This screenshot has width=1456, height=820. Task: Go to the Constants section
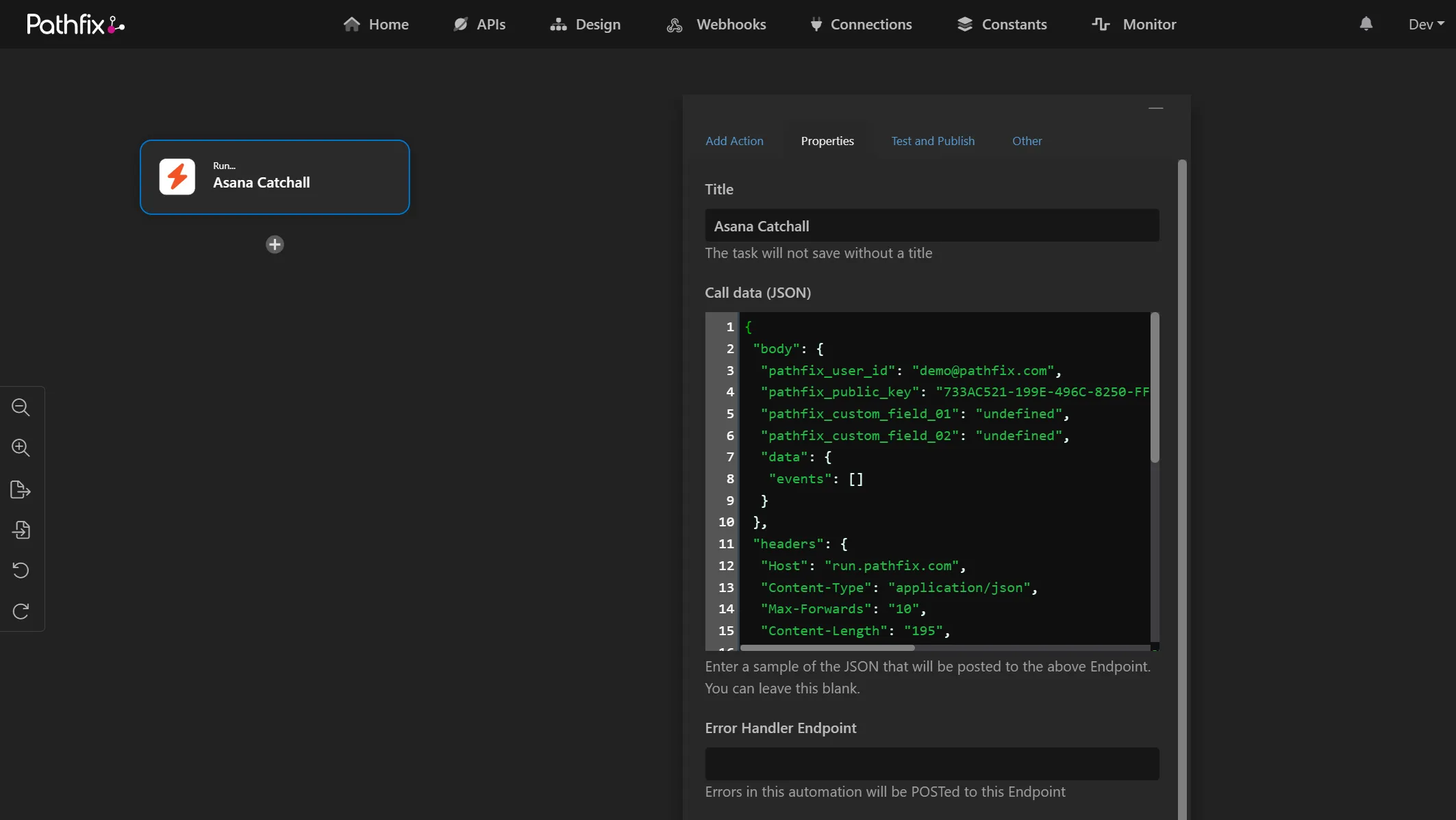[1002, 25]
